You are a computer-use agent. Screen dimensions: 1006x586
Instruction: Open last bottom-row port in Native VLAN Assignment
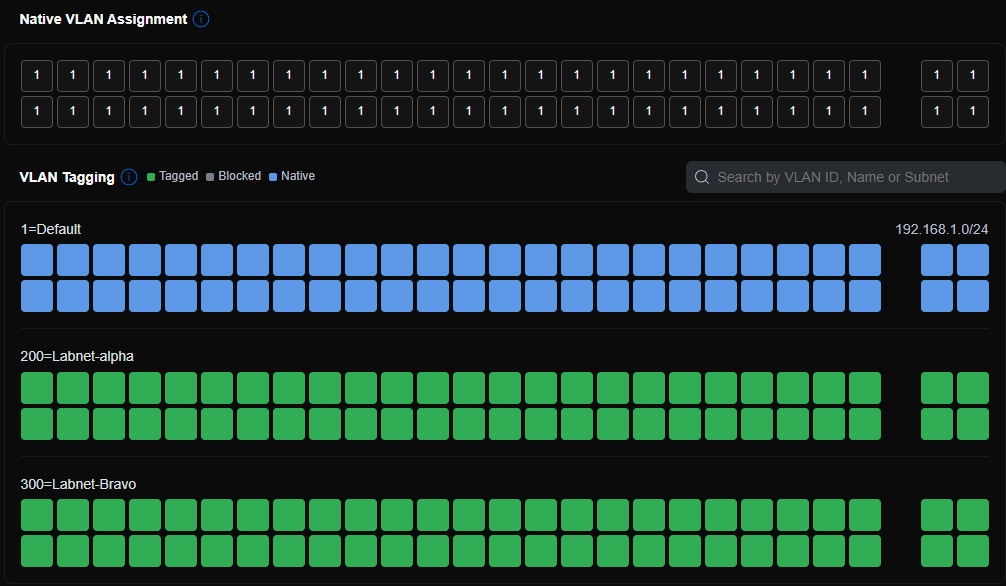point(973,112)
